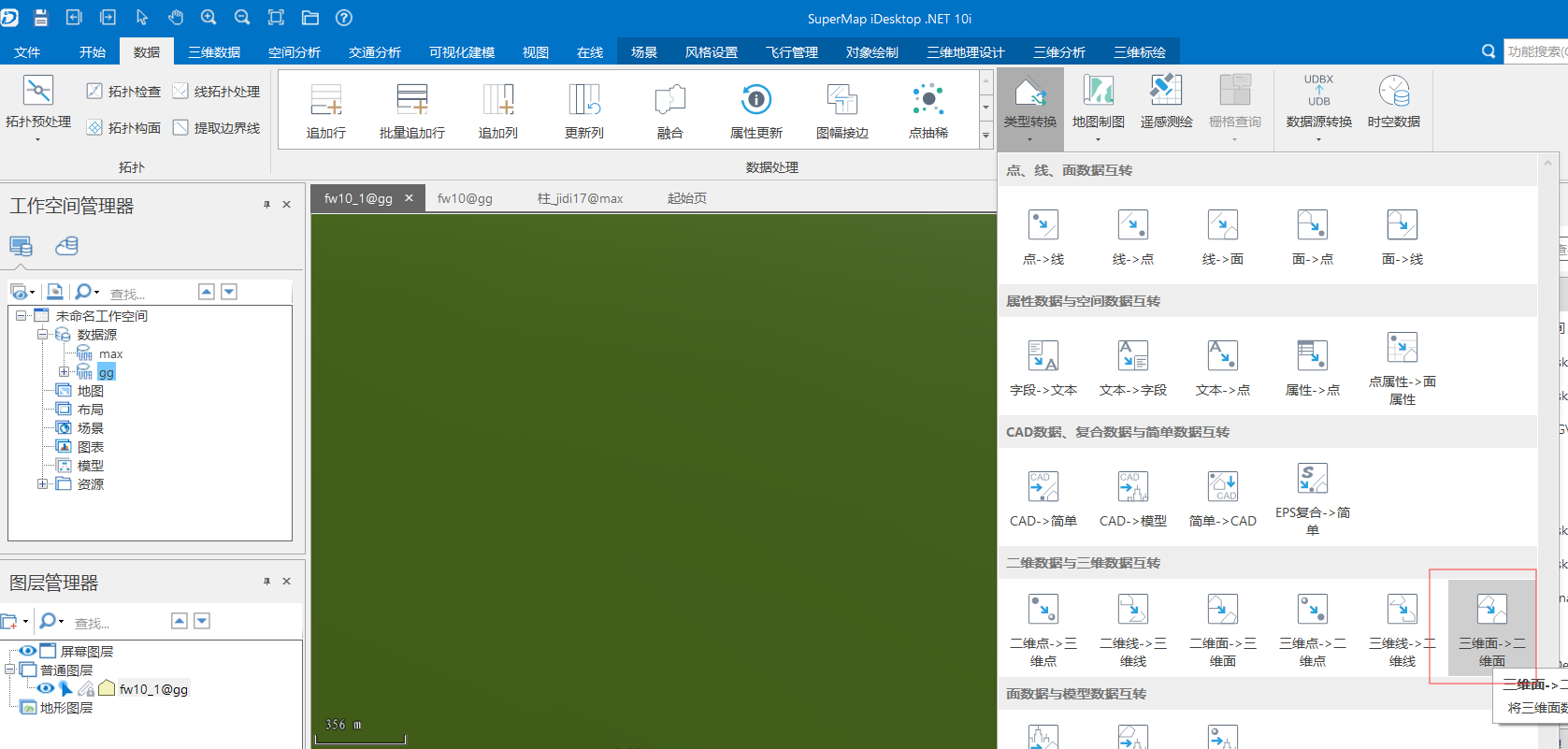Choose the 线->面 conversion tool
Screen dimensions: 1568x749
click(1222, 237)
